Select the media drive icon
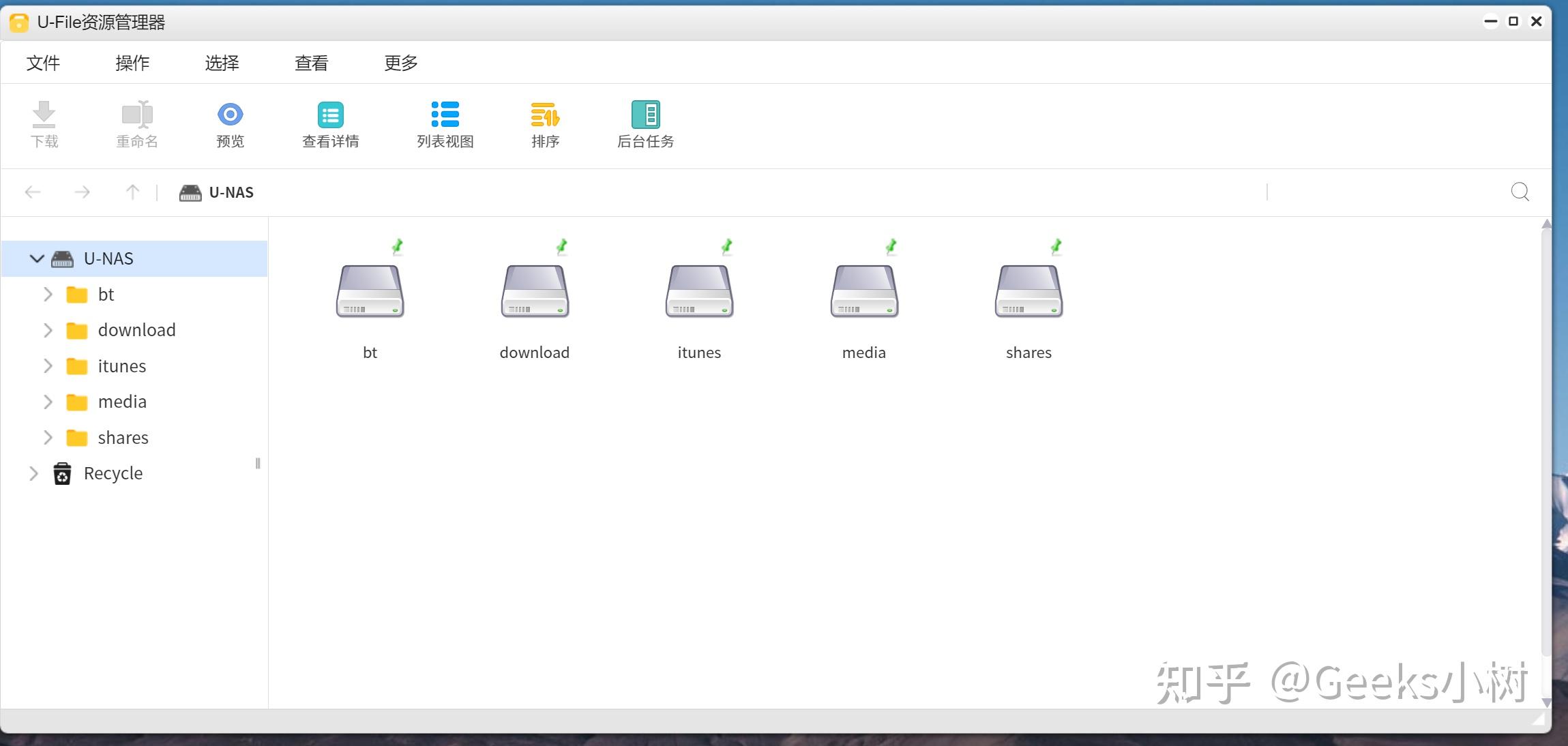 864,292
